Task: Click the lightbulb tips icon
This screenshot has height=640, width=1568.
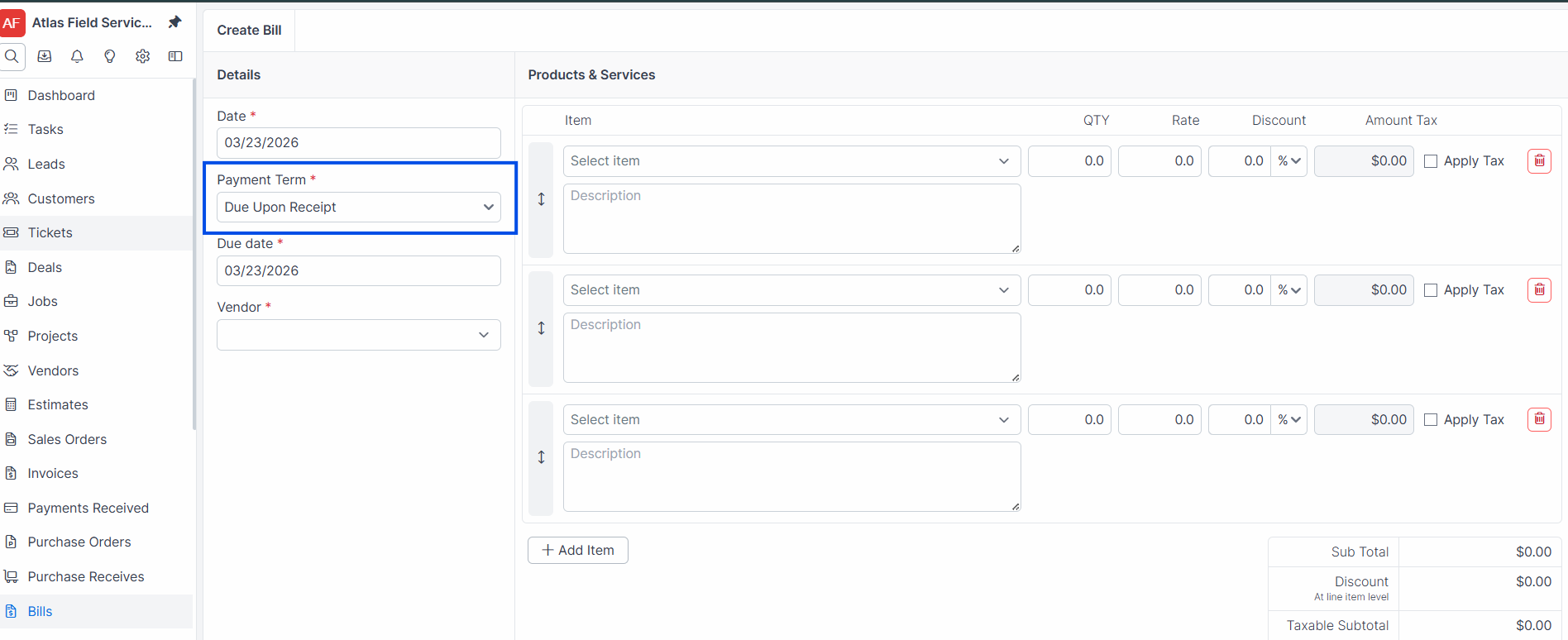Action: pyautogui.click(x=110, y=56)
